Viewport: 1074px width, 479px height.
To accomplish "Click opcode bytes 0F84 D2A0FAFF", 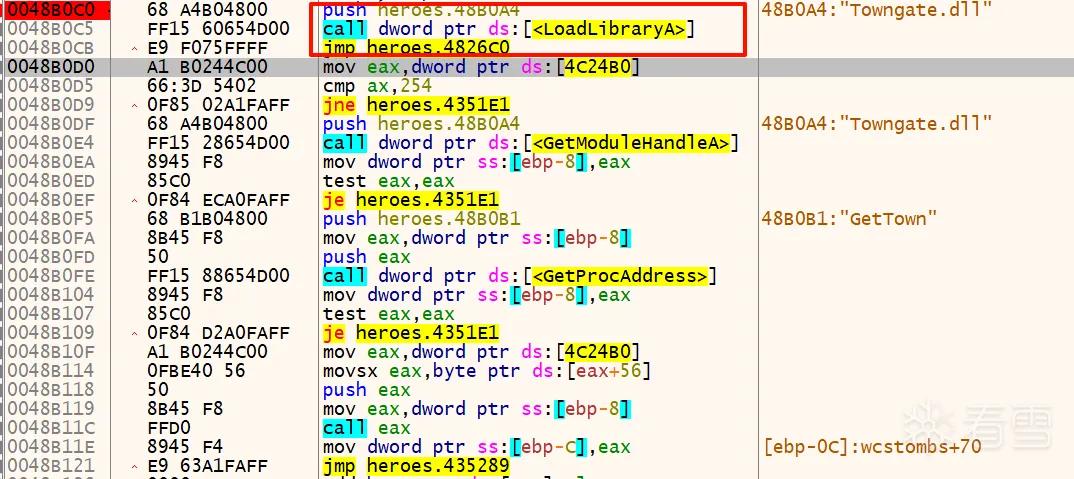I will (218, 333).
